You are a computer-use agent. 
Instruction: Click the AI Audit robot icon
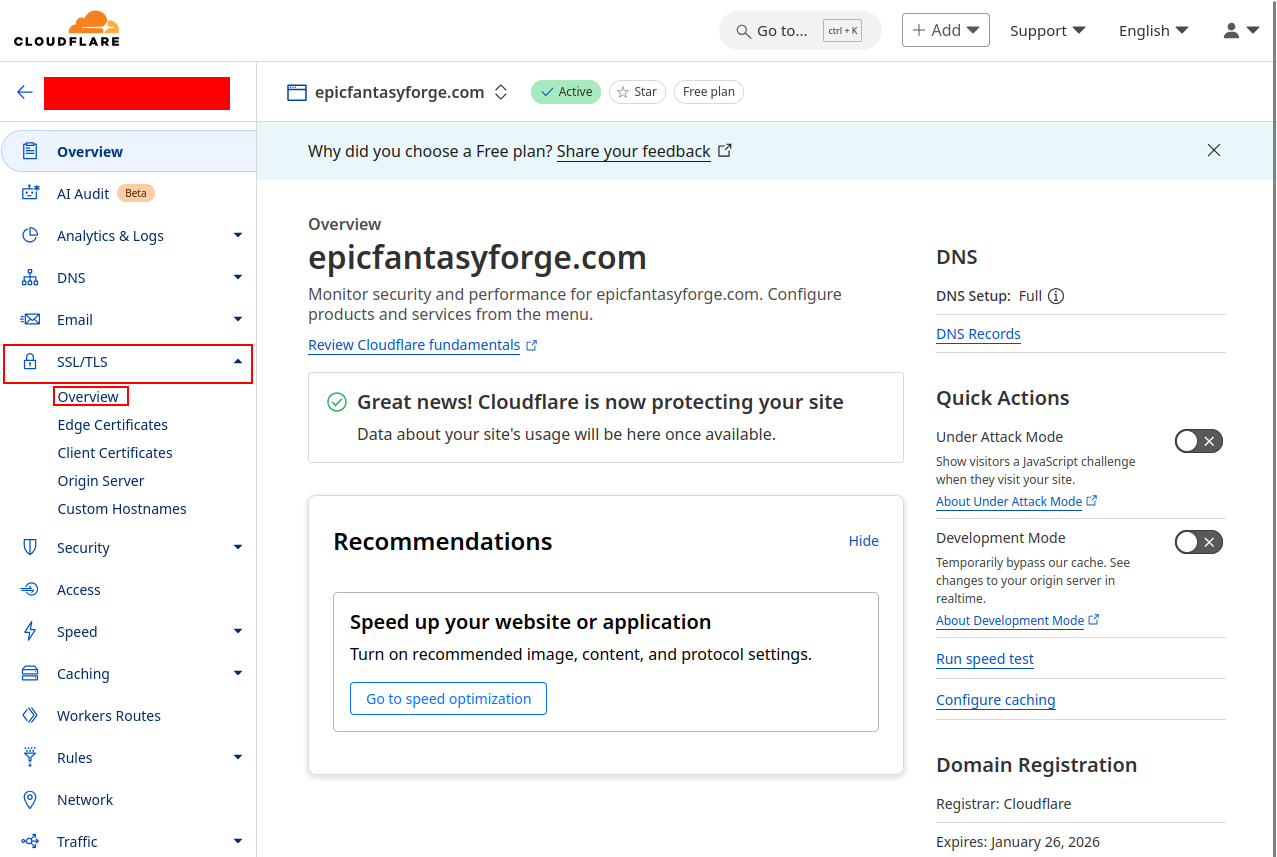(30, 193)
